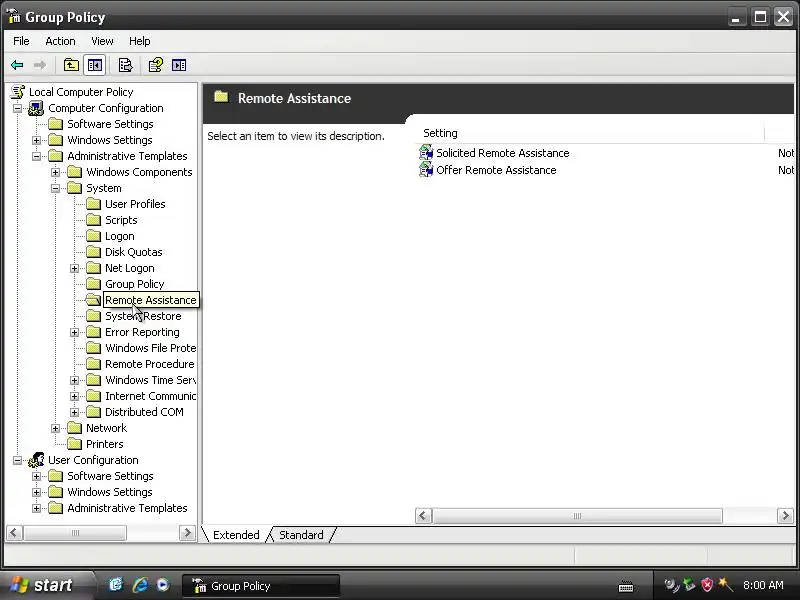The height and width of the screenshot is (600, 800).
Task: Expand Windows Settings under Computer Configuration
Action: [x=36, y=140]
